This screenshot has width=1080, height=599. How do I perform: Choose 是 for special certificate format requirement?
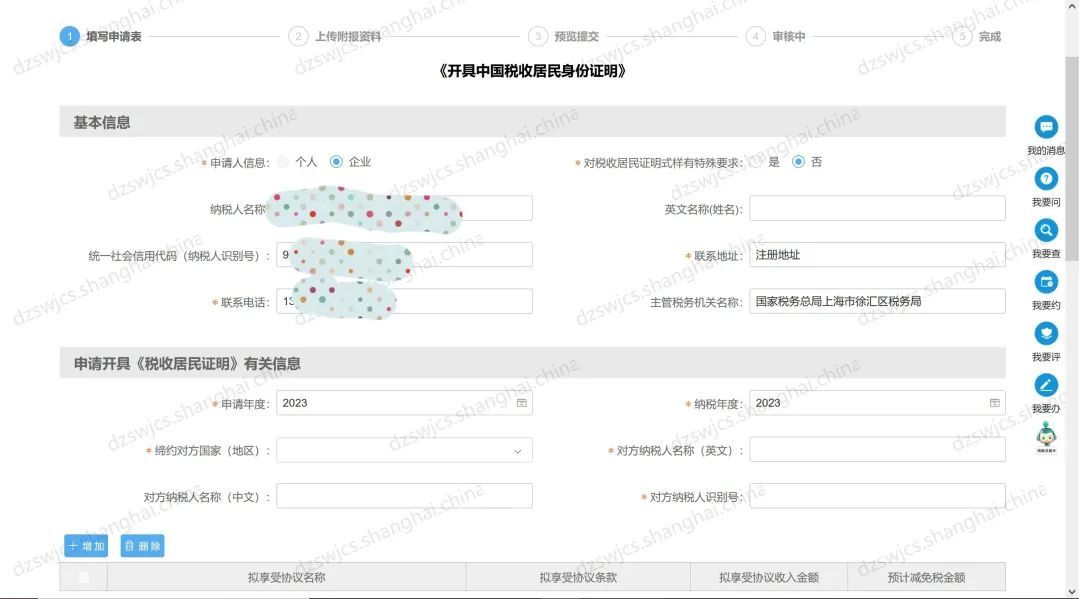coord(757,162)
